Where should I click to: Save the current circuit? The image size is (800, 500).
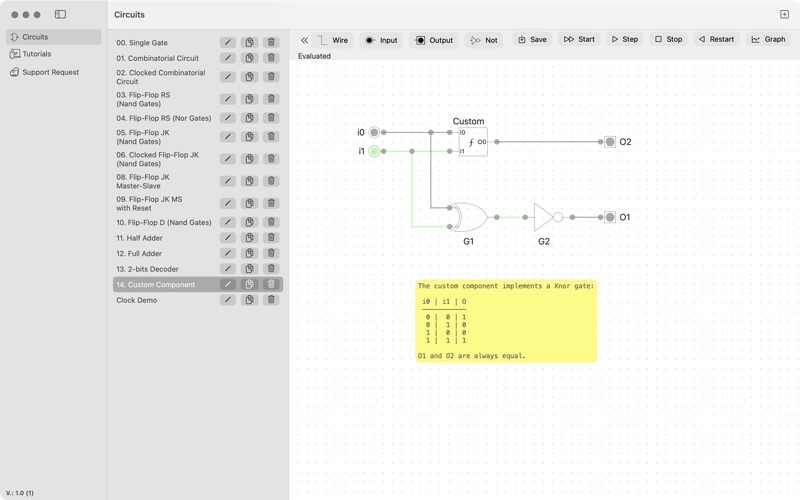pyautogui.click(x=532, y=39)
